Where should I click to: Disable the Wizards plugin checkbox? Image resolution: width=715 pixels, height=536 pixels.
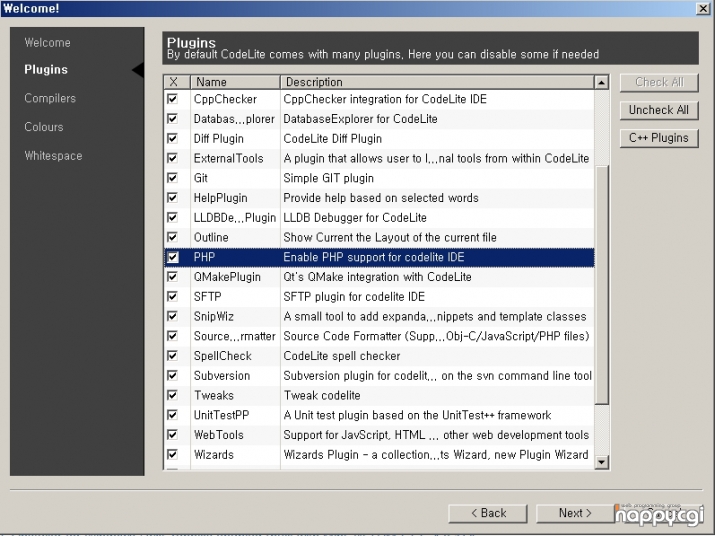(x=172, y=454)
